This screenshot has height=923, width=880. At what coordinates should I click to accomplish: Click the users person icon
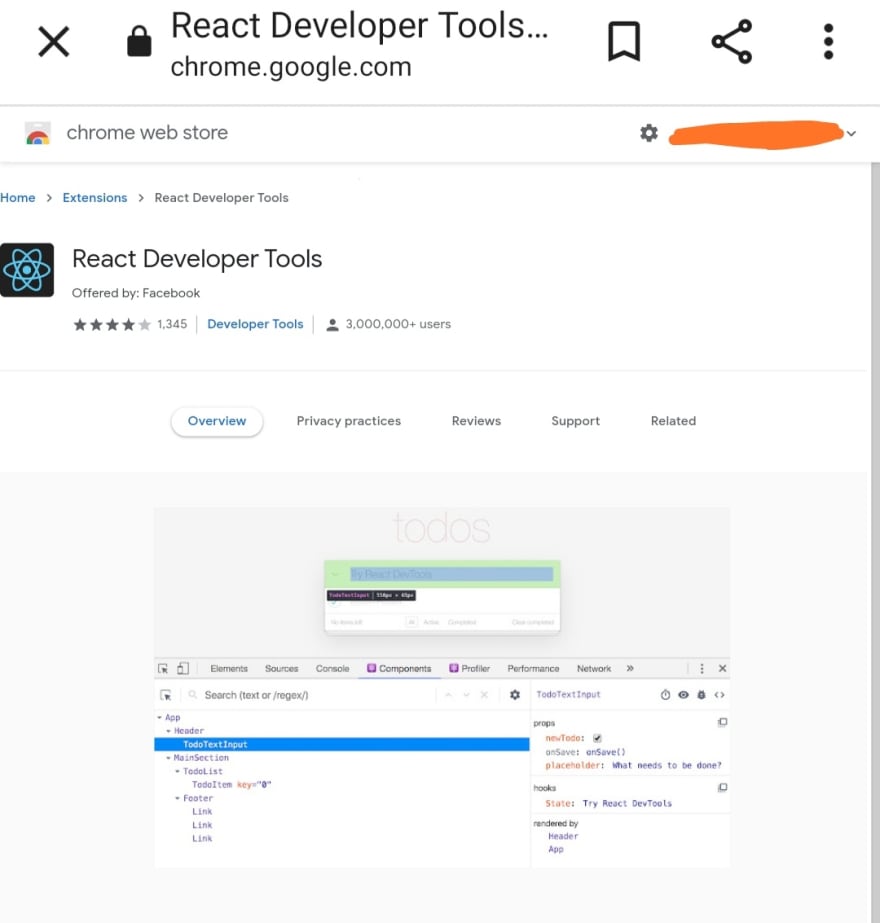tap(332, 325)
